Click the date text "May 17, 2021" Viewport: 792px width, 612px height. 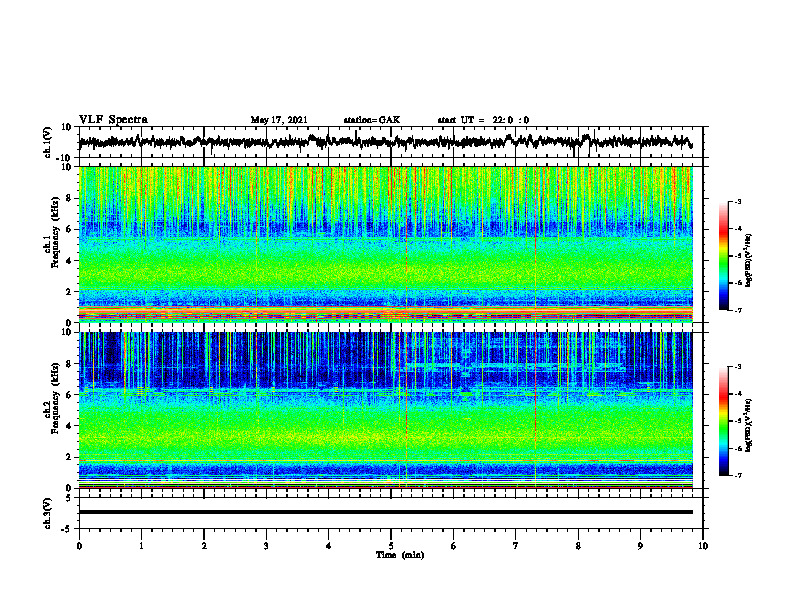point(279,120)
